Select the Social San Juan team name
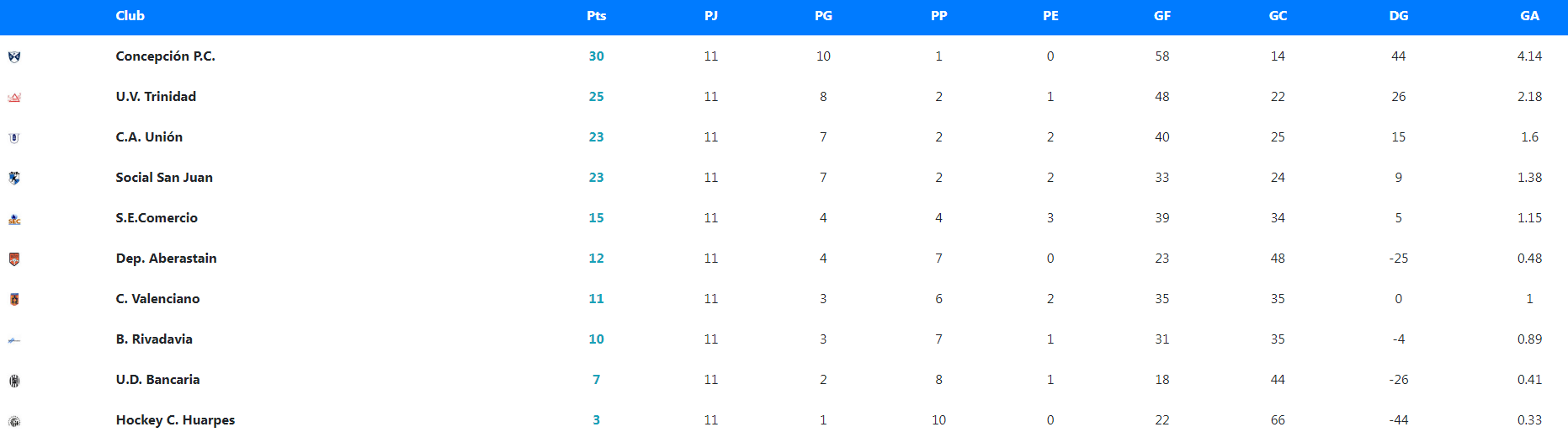 pyautogui.click(x=164, y=178)
